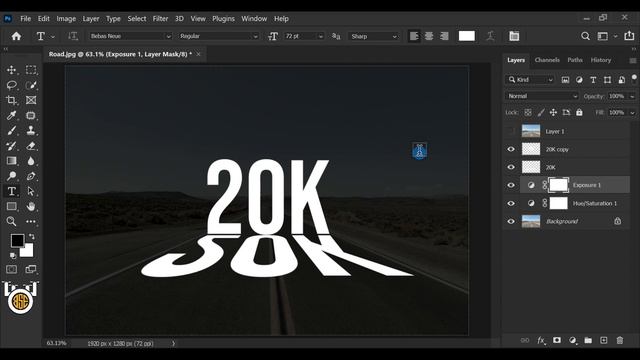Select the Rectangular Marquee tool
640x360 pixels.
coord(31,70)
